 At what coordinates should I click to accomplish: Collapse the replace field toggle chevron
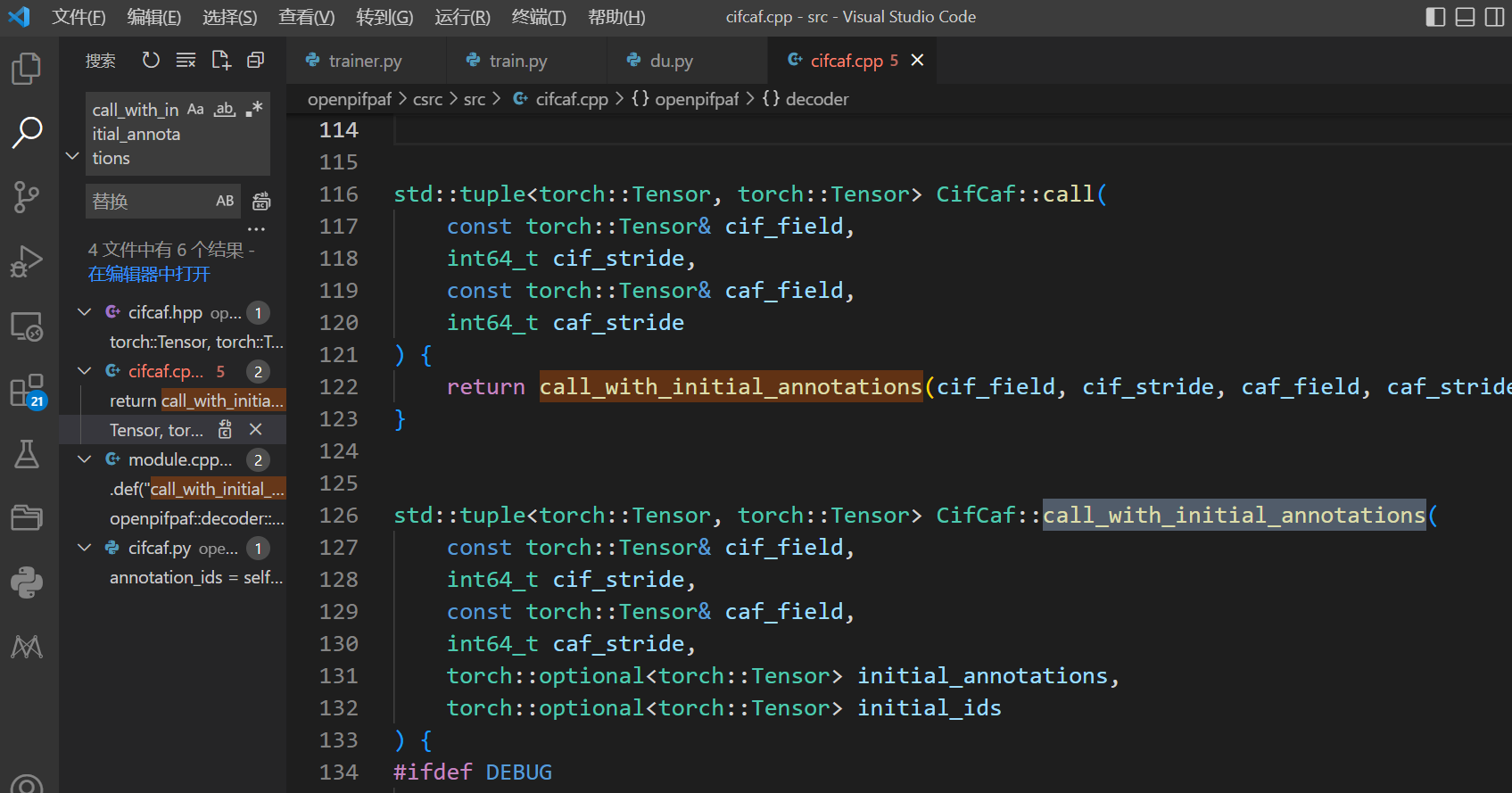(72, 156)
